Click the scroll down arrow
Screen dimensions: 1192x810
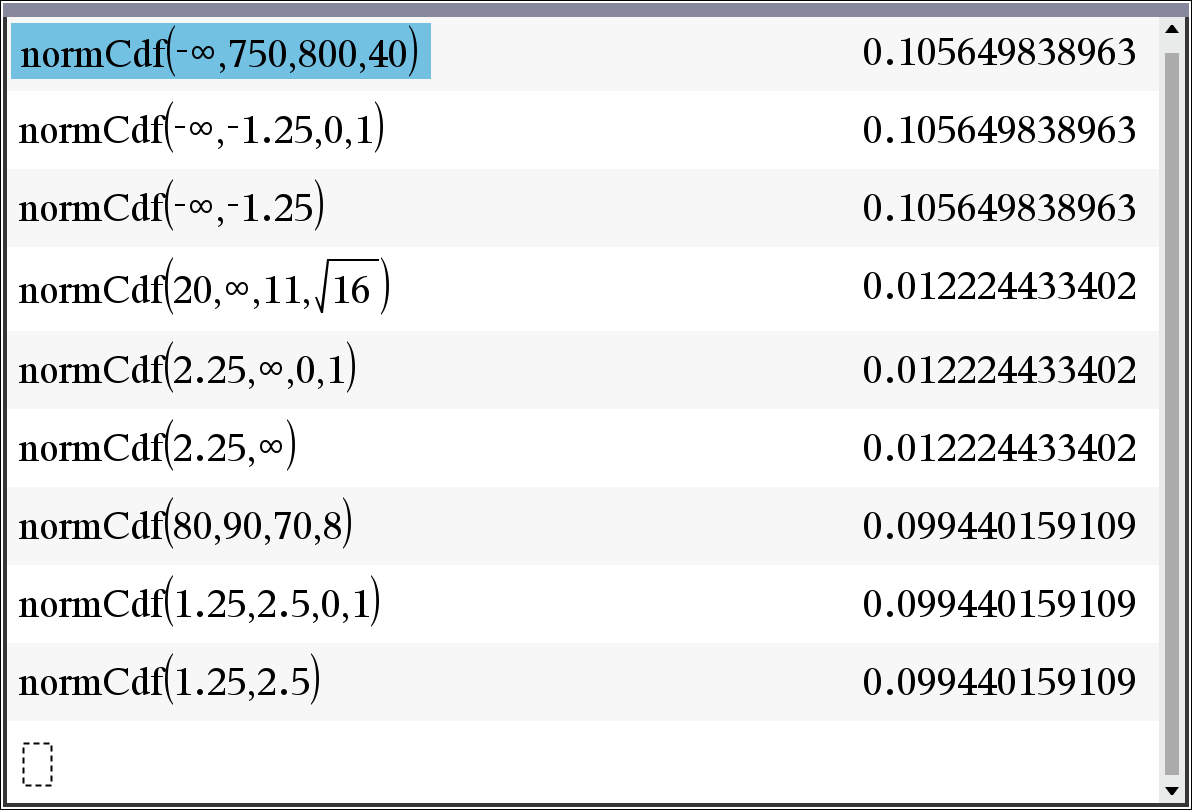pos(1172,790)
